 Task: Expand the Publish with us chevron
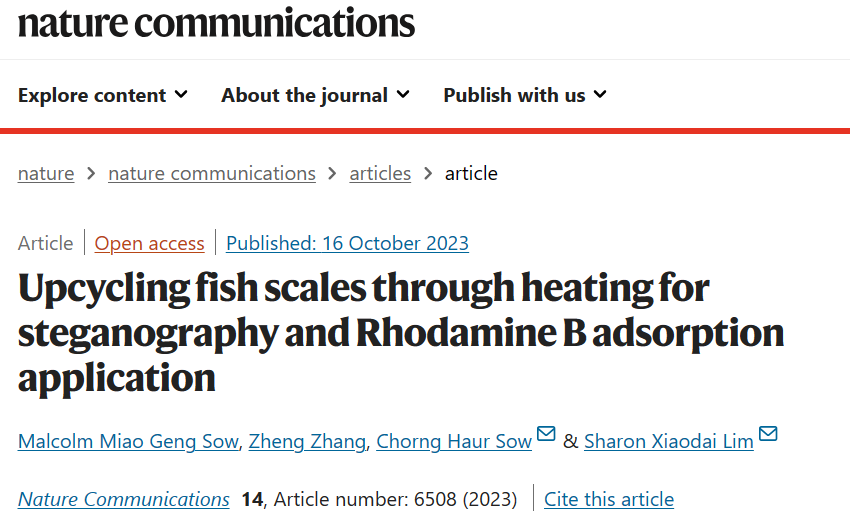(x=600, y=95)
